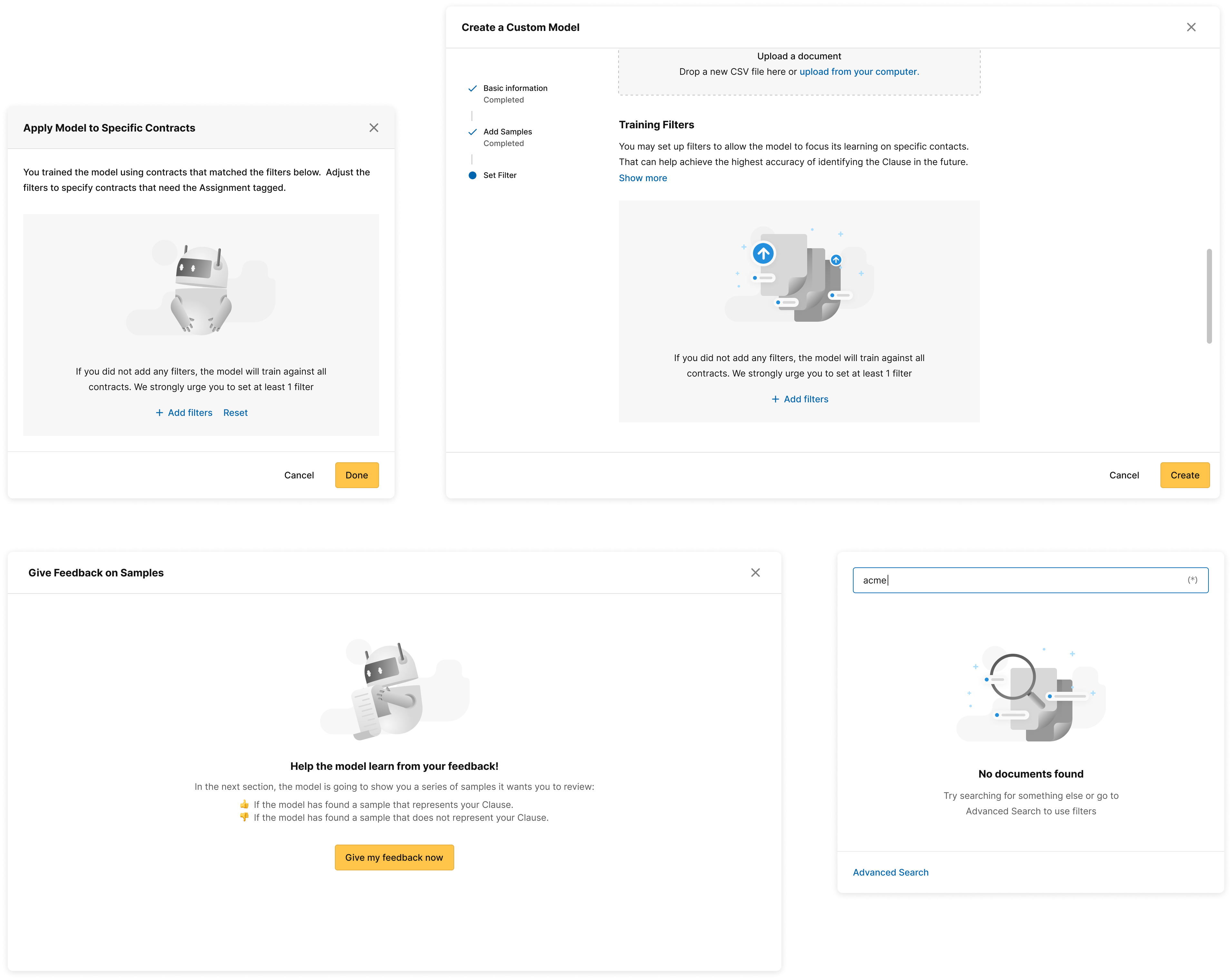The width and height of the screenshot is (1232, 980).
Task: Click the Basic information checkmark step icon
Action: pos(473,88)
